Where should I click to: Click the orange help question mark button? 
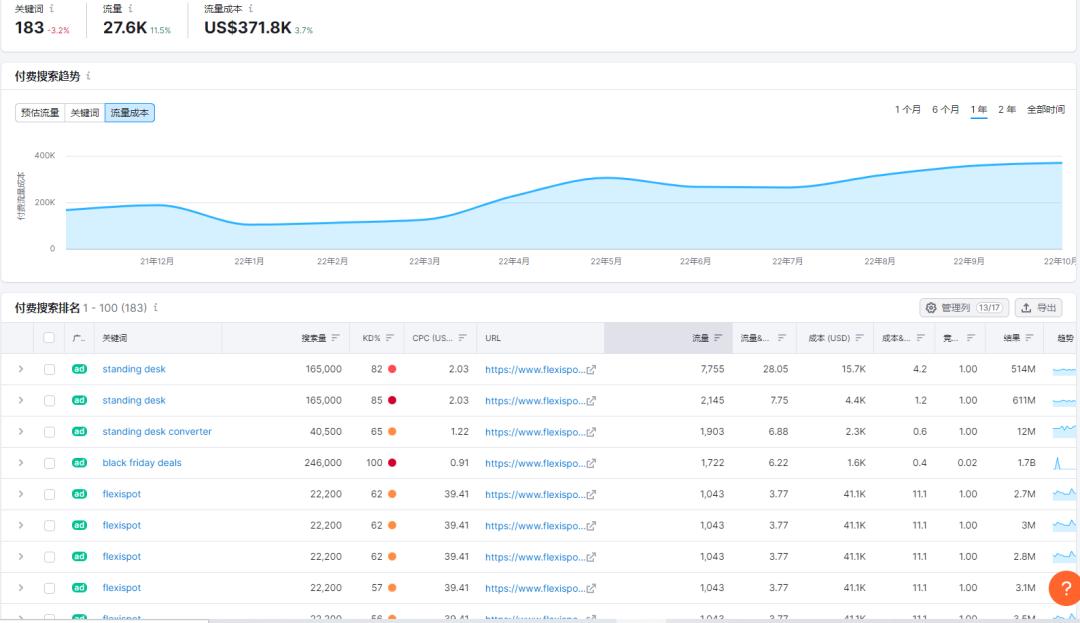(1064, 588)
